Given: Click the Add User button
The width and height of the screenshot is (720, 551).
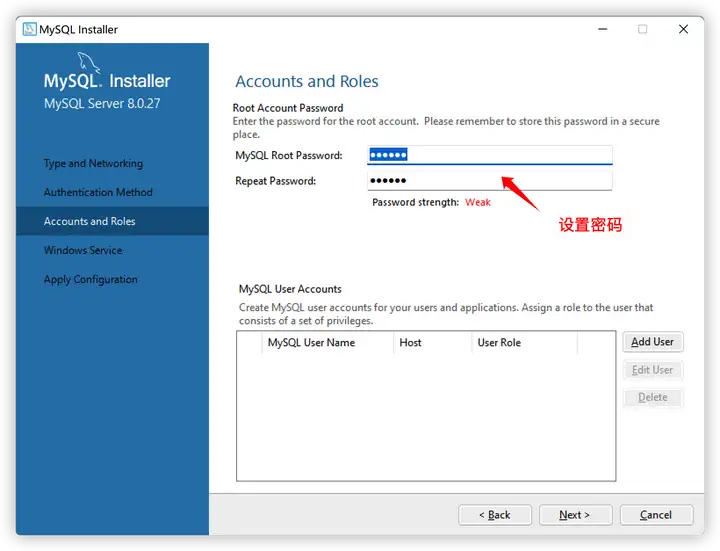Looking at the screenshot, I should [652, 342].
